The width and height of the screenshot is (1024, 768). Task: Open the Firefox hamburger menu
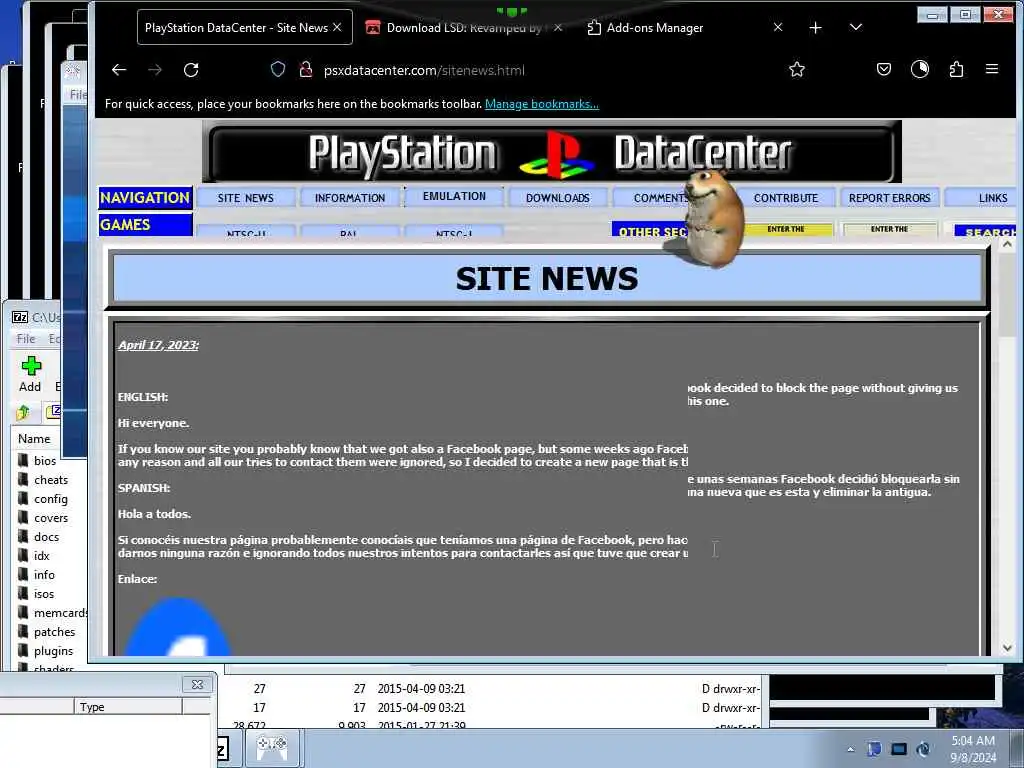[991, 69]
